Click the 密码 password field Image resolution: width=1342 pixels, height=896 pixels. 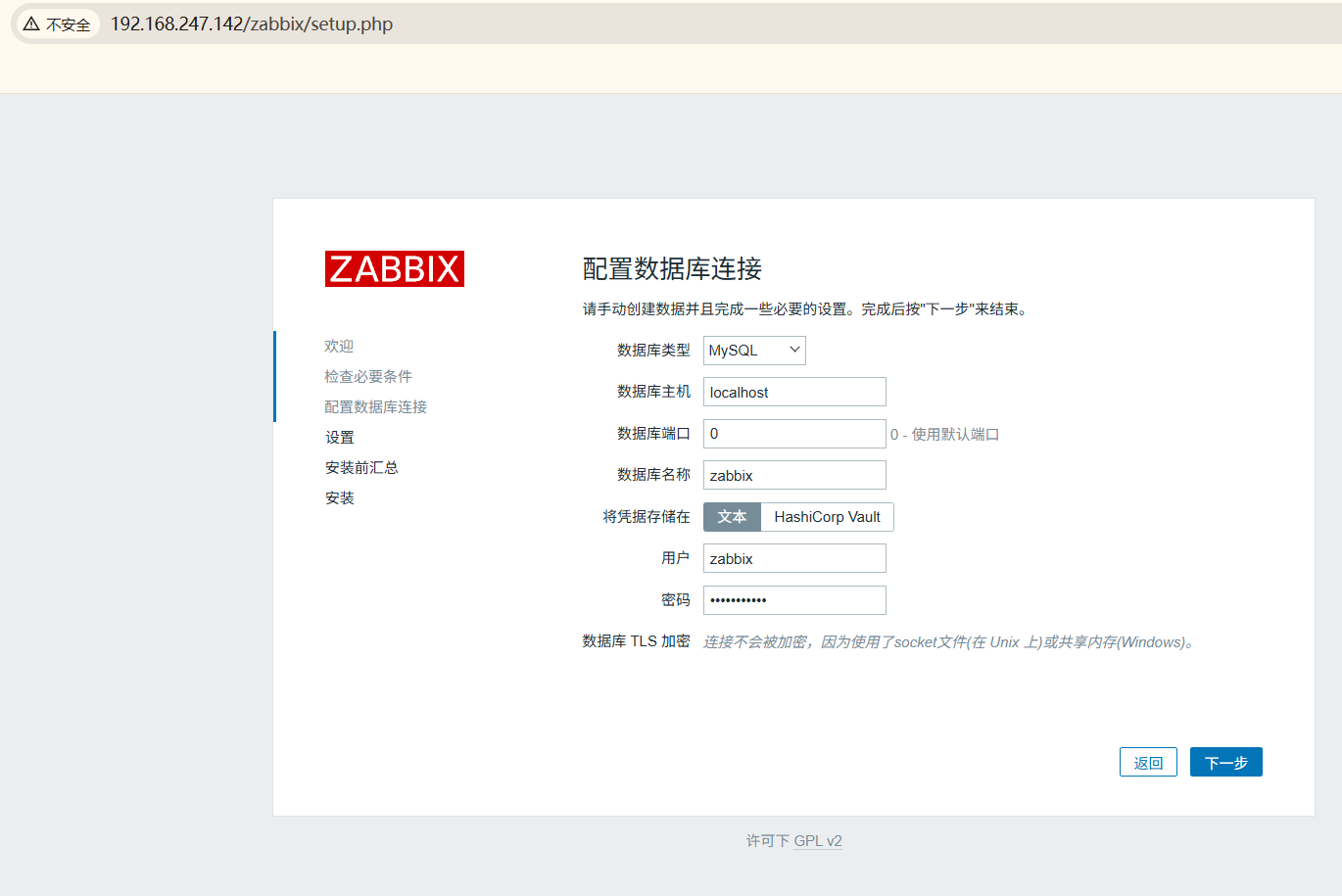(x=794, y=600)
